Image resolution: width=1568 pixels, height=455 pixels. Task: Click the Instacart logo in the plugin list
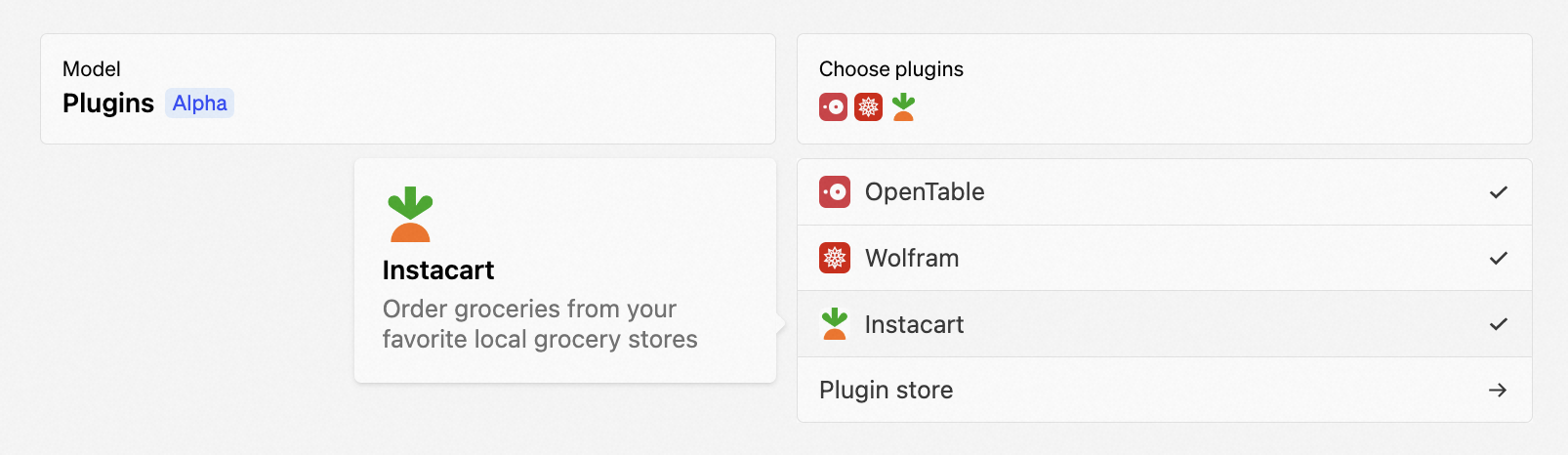click(835, 324)
